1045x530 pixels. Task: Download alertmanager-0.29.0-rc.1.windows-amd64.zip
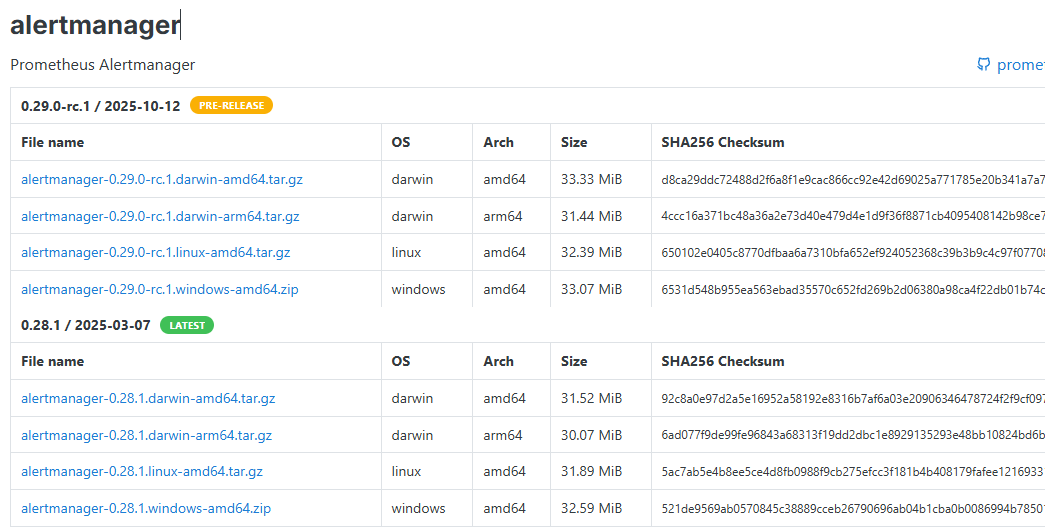(x=160, y=289)
